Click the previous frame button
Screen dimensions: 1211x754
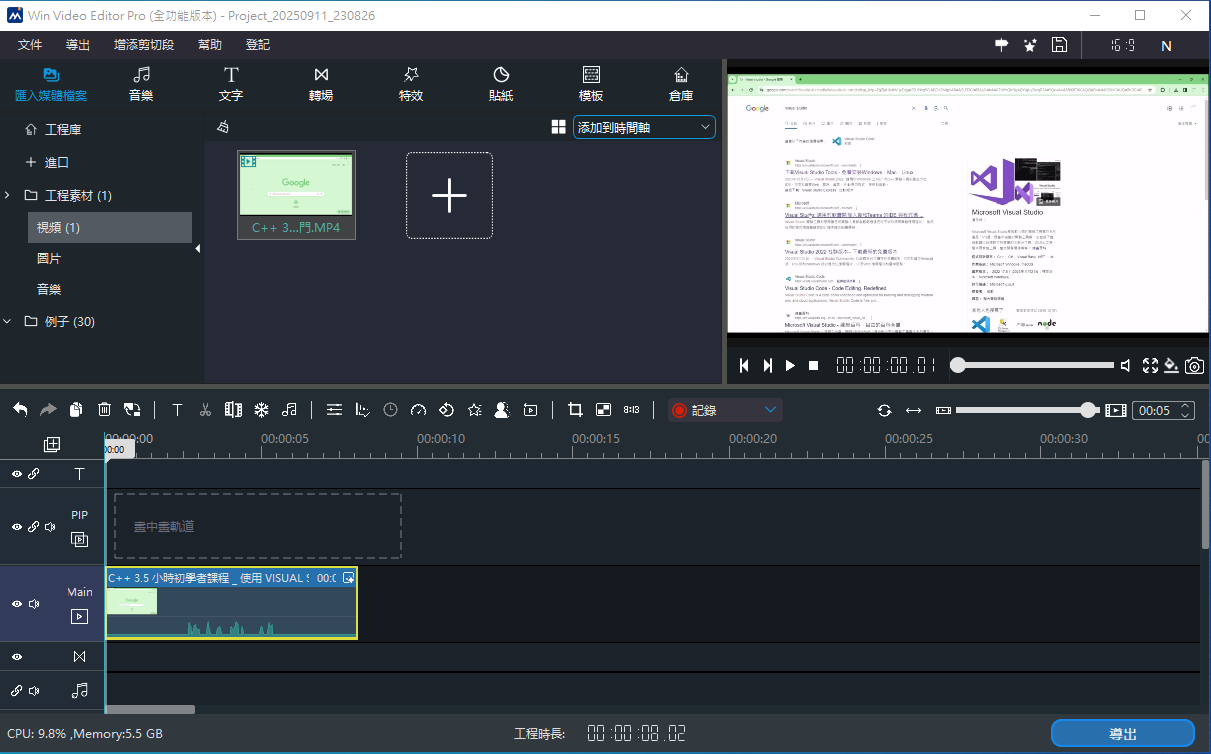[744, 366]
